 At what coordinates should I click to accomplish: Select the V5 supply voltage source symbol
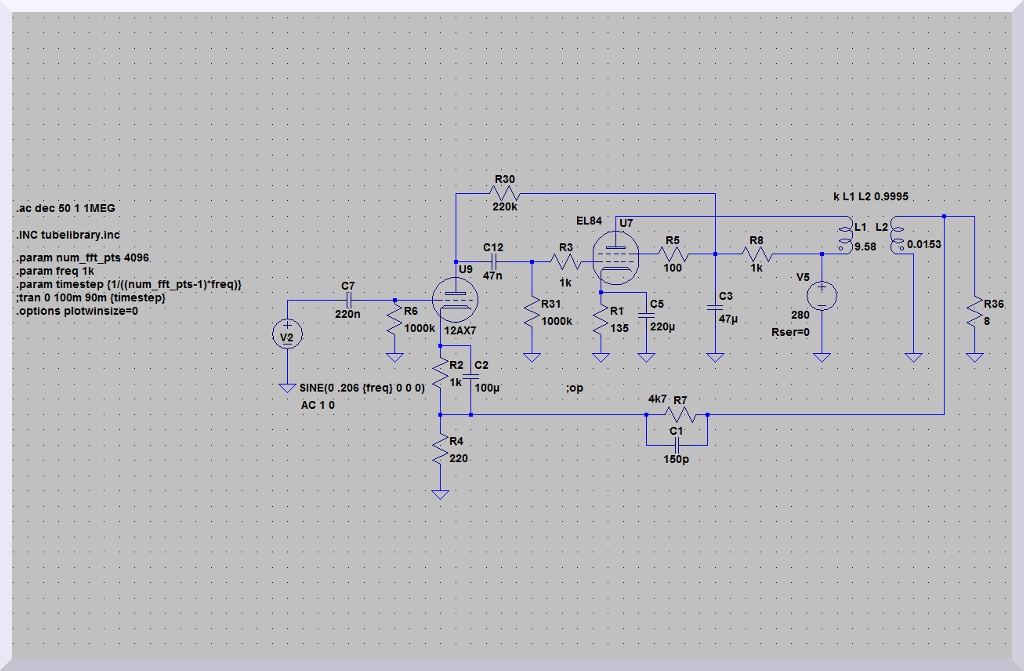click(821, 296)
